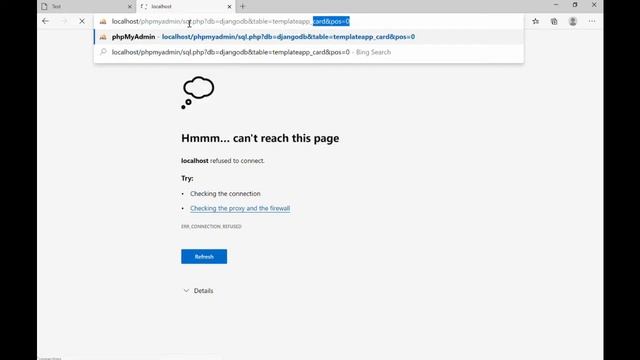Select the phpMyAdmin URL suggestion
The width and height of the screenshot is (640, 360).
(x=309, y=37)
